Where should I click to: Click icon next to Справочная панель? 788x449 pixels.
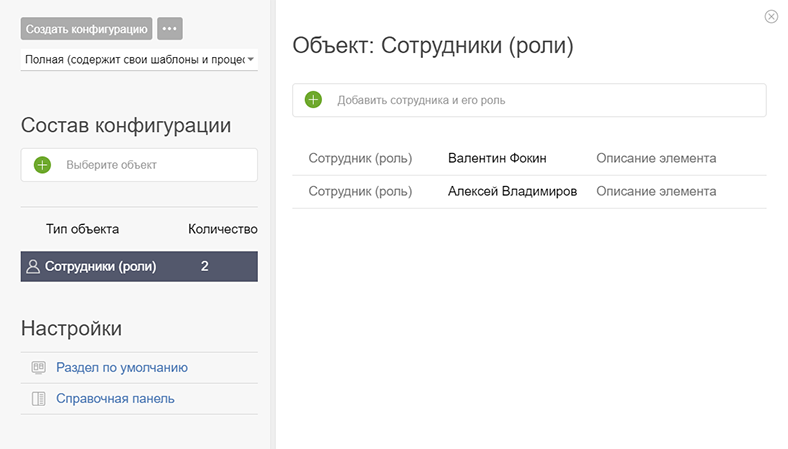[x=39, y=399]
